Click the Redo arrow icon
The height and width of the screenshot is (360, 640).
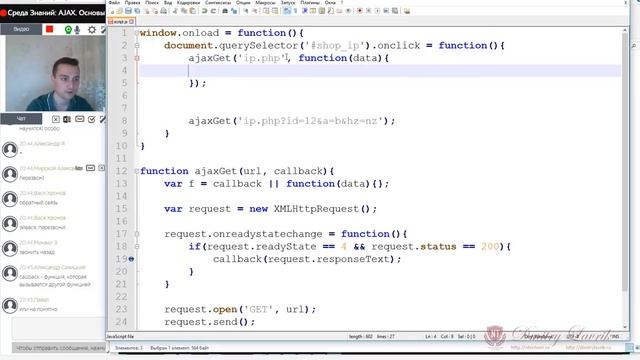(213, 11)
